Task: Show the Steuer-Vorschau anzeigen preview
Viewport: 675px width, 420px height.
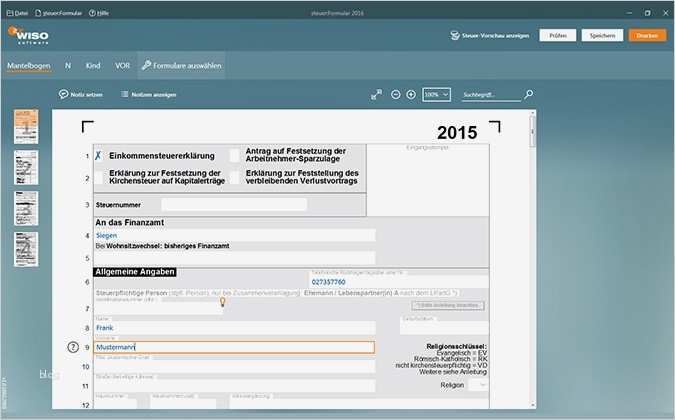Action: click(x=490, y=36)
